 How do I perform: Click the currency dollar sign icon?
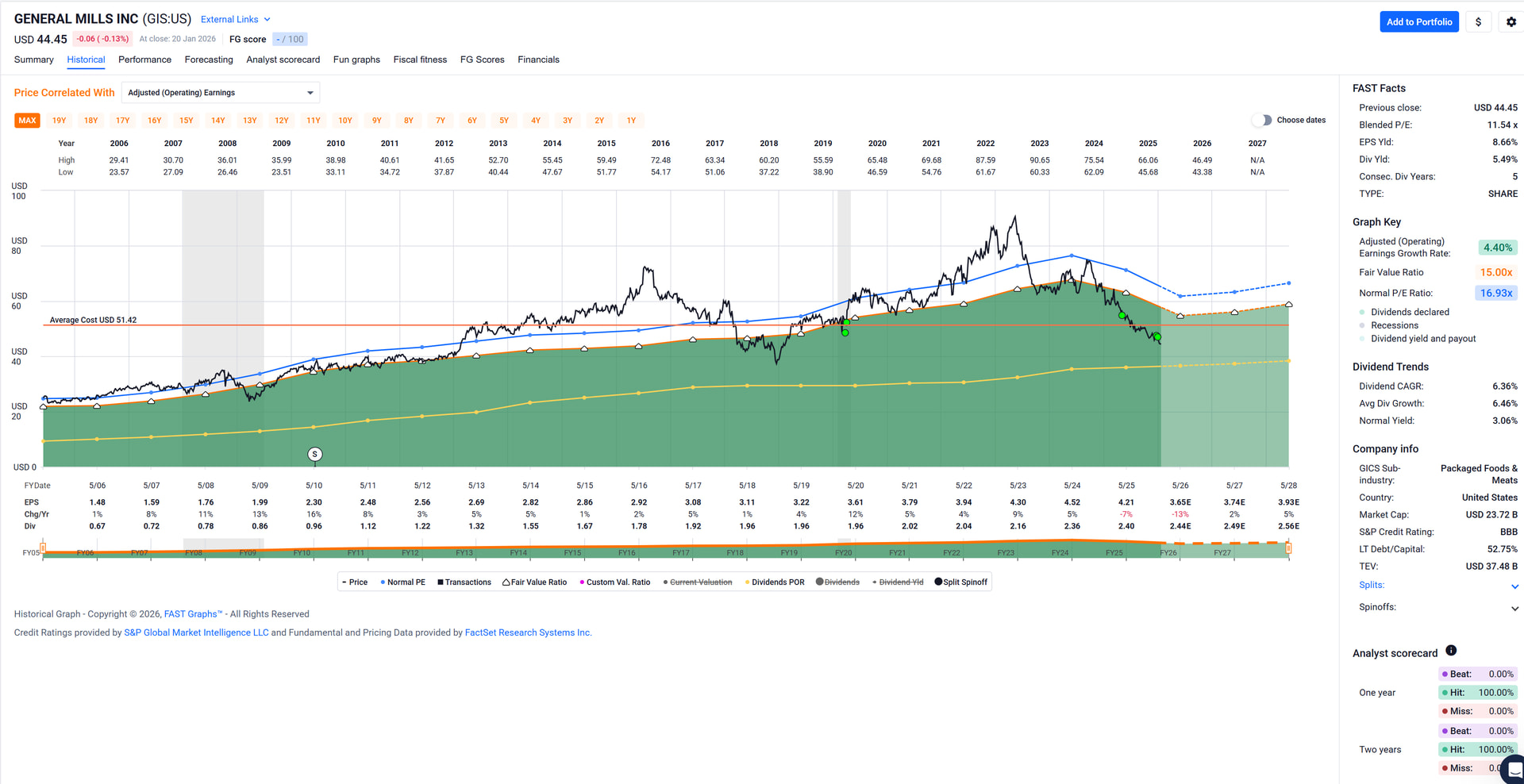pos(1478,22)
